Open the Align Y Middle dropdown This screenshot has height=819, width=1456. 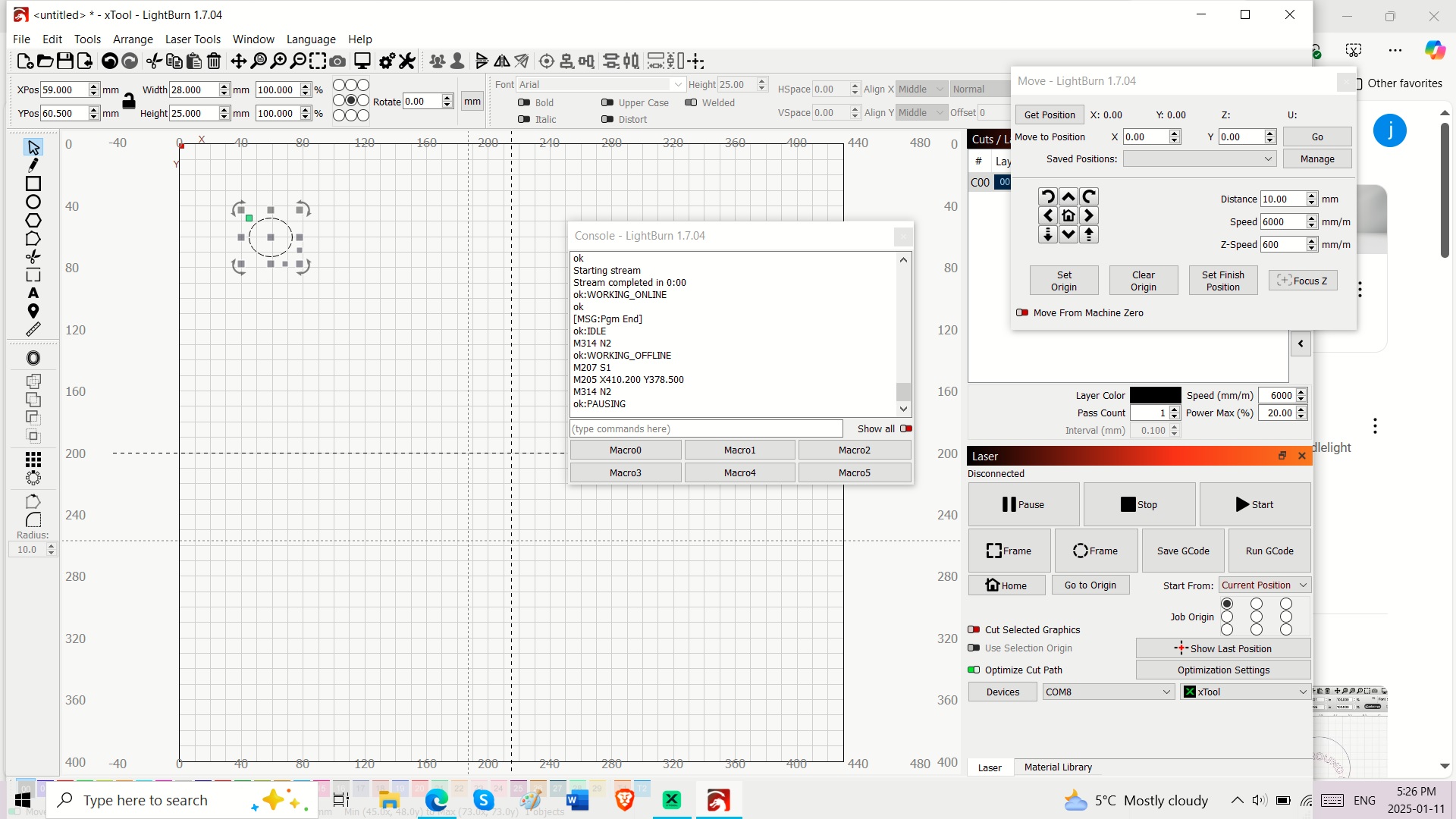921,113
